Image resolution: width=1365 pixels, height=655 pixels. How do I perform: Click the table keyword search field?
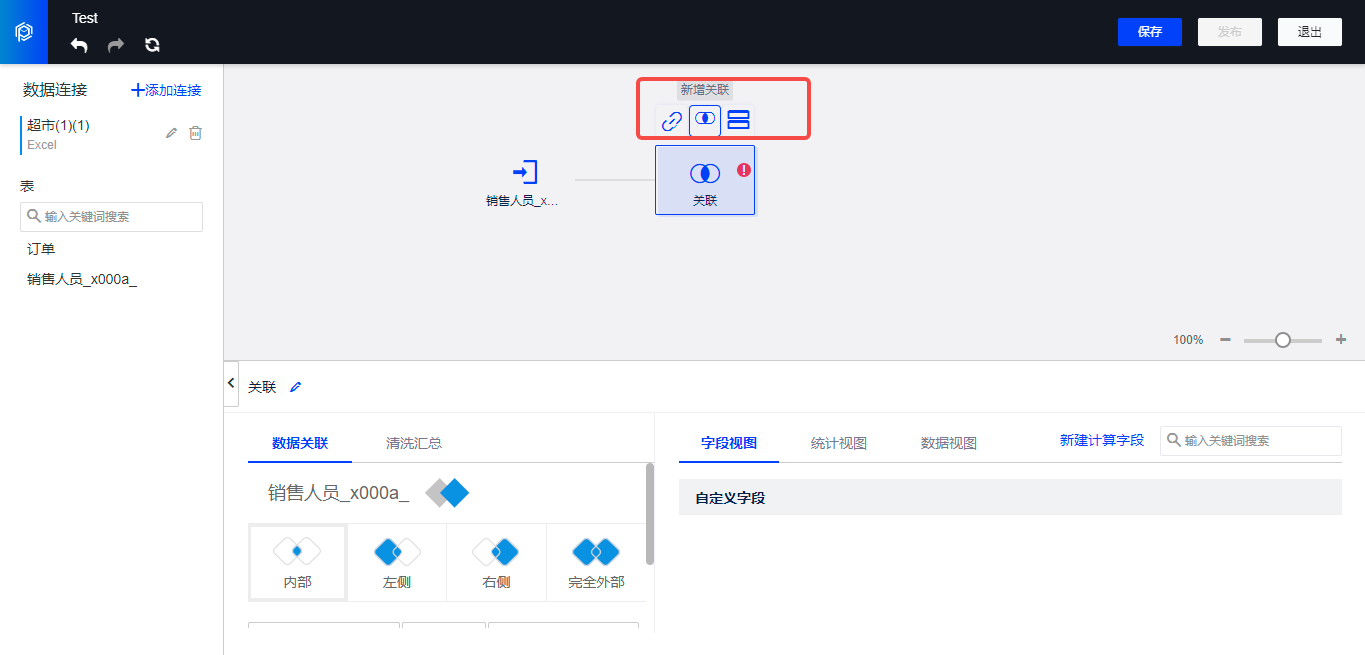pos(111,216)
